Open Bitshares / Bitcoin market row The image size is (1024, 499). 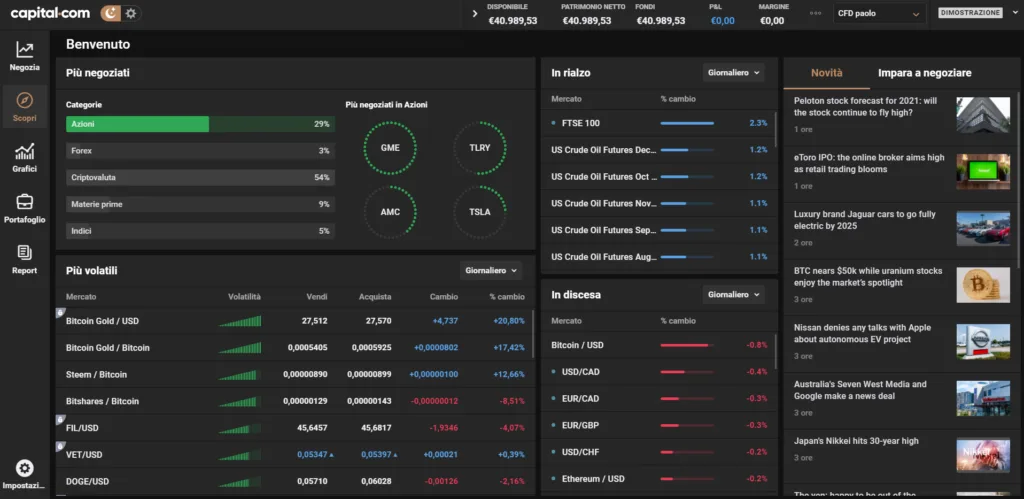[294, 401]
